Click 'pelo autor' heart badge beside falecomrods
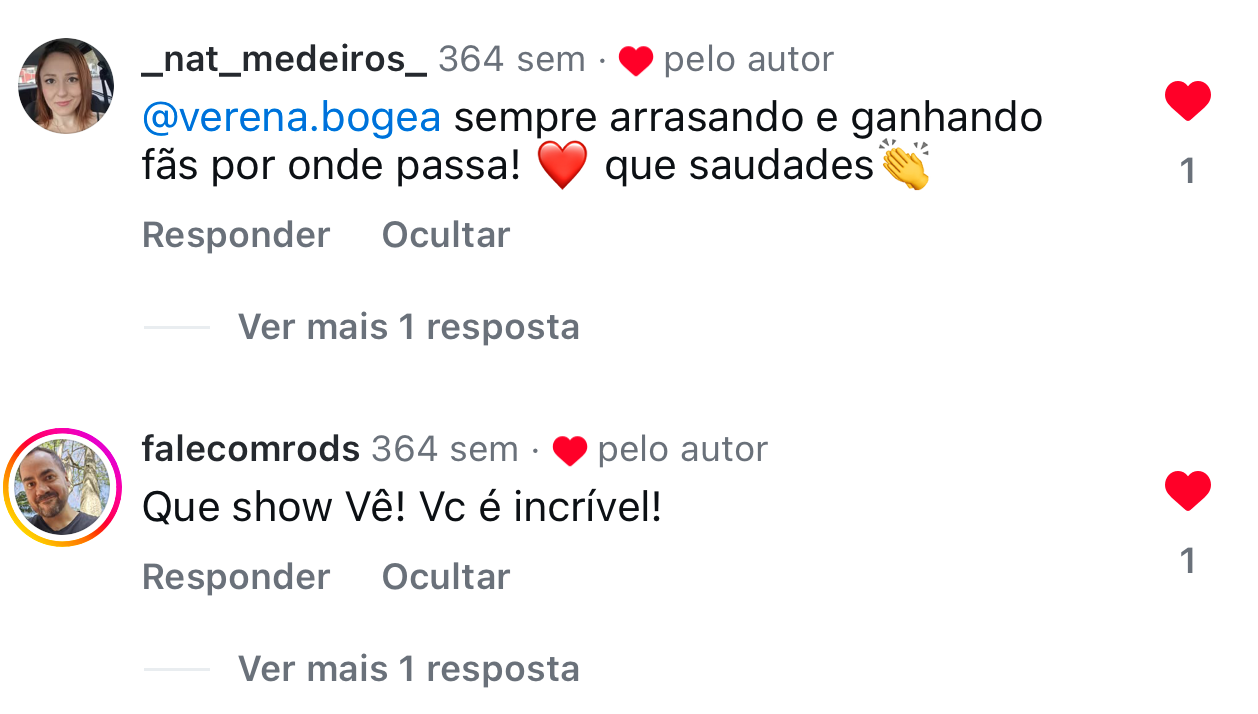The image size is (1258, 714). tap(660, 451)
